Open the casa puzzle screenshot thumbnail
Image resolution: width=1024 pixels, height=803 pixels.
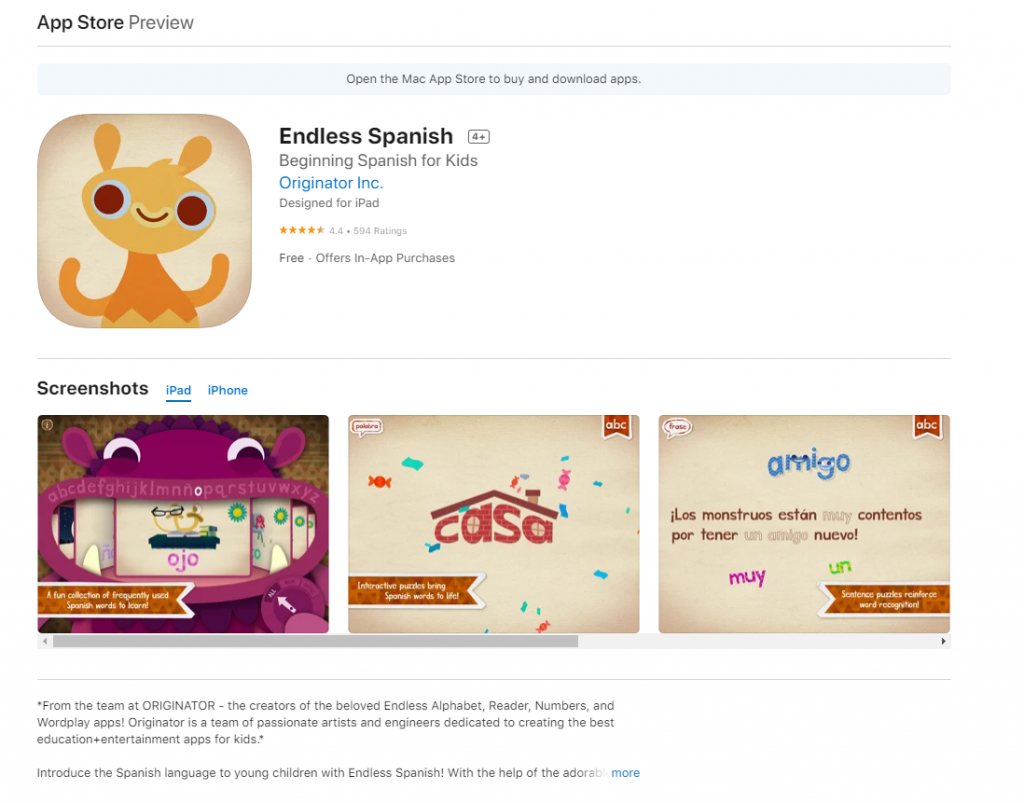pos(494,524)
